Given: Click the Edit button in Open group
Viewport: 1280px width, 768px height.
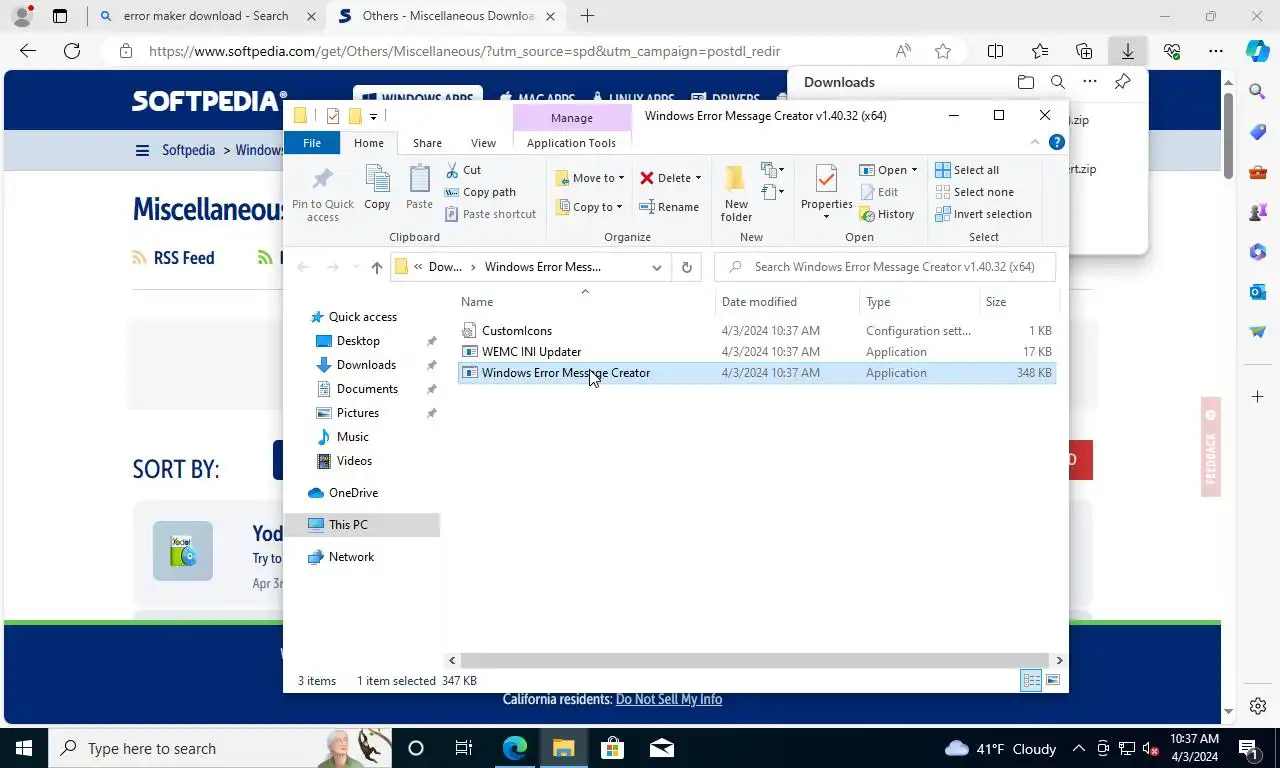Looking at the screenshot, I should click(x=879, y=192).
